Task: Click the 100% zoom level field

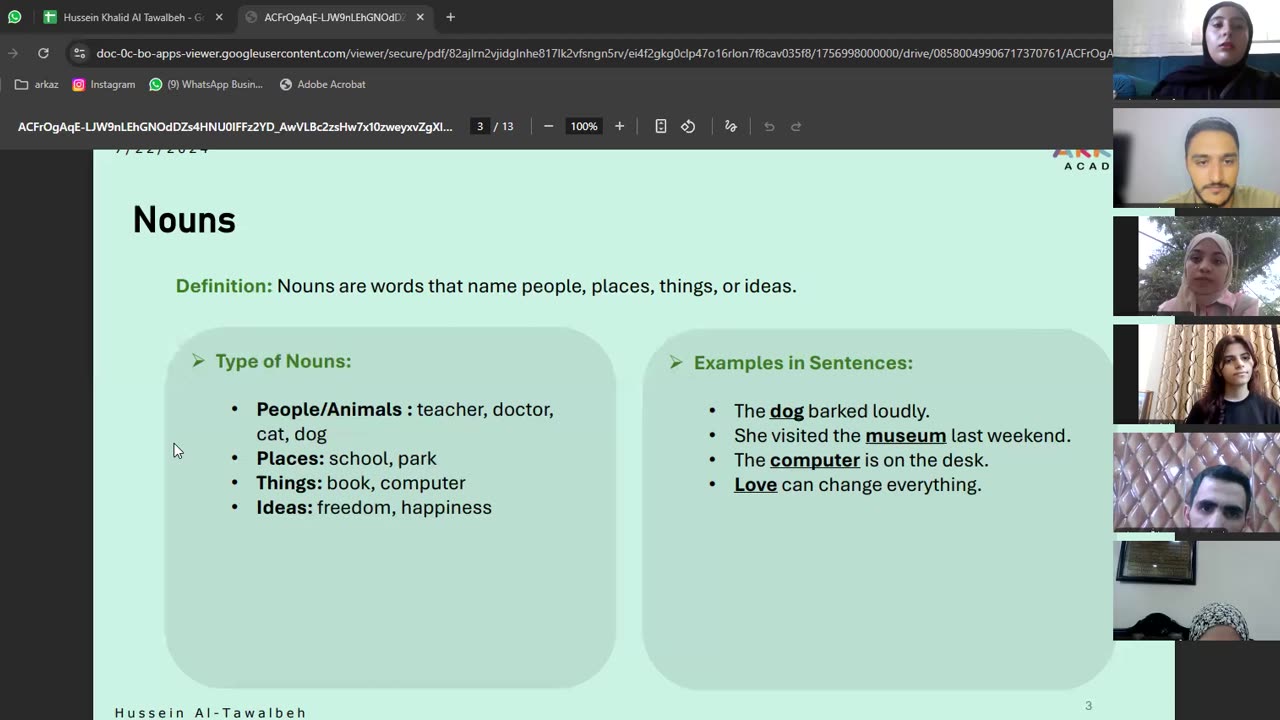Action: (583, 127)
